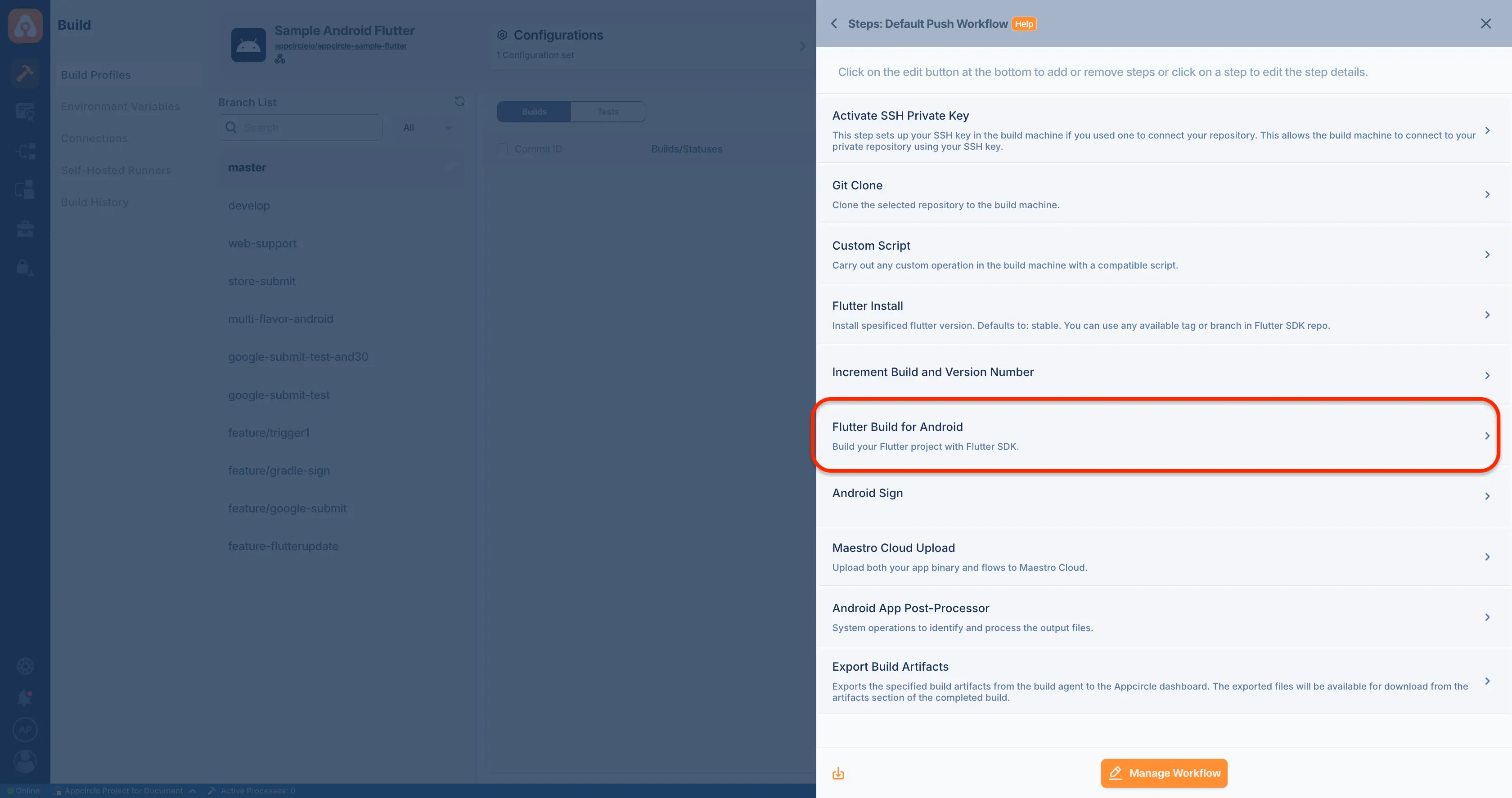Click the AP organization avatar

click(x=25, y=729)
